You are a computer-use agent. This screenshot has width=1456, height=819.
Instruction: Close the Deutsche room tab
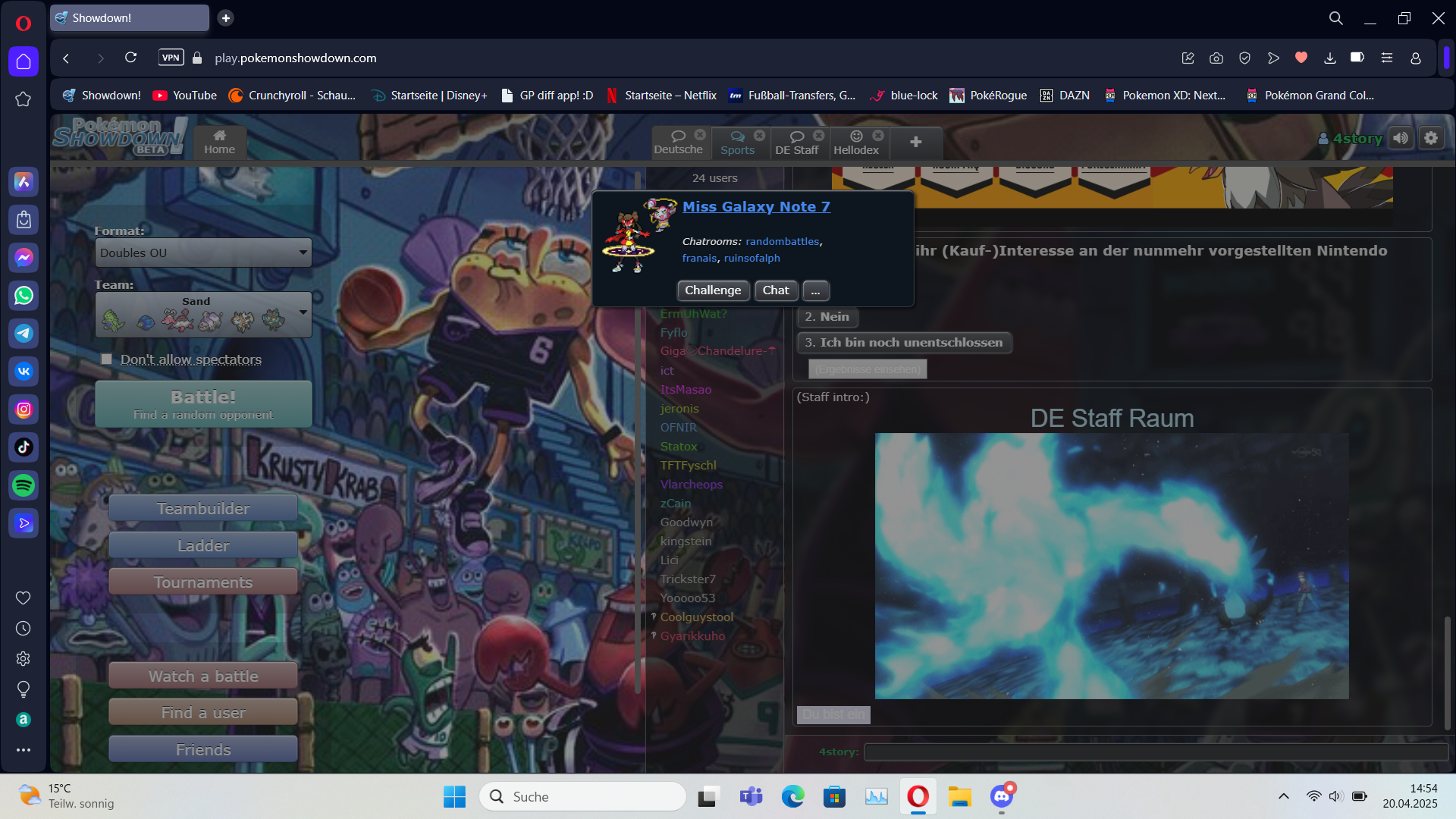point(700,135)
